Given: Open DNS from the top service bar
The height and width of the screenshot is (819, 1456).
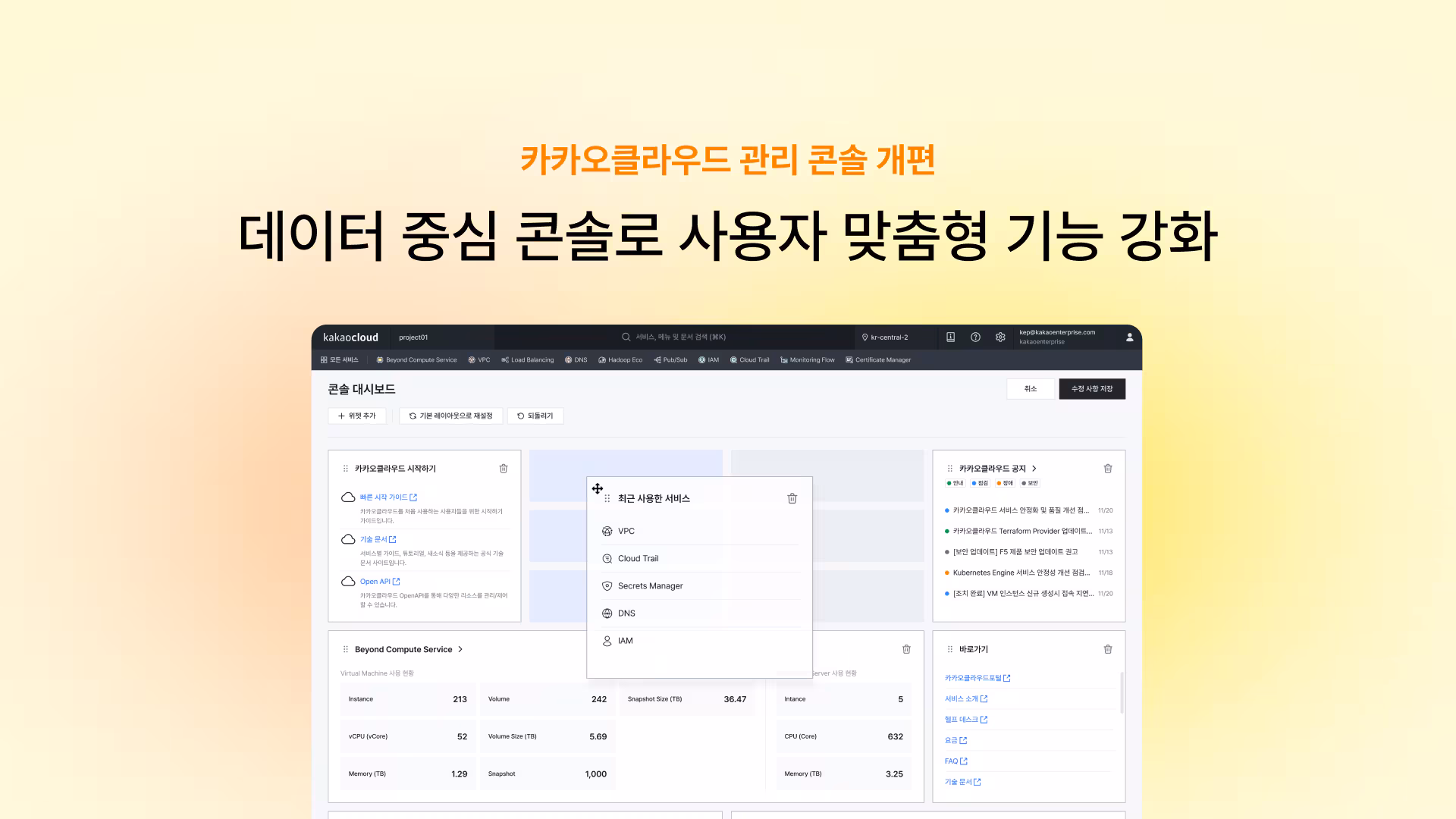Looking at the screenshot, I should [576, 360].
